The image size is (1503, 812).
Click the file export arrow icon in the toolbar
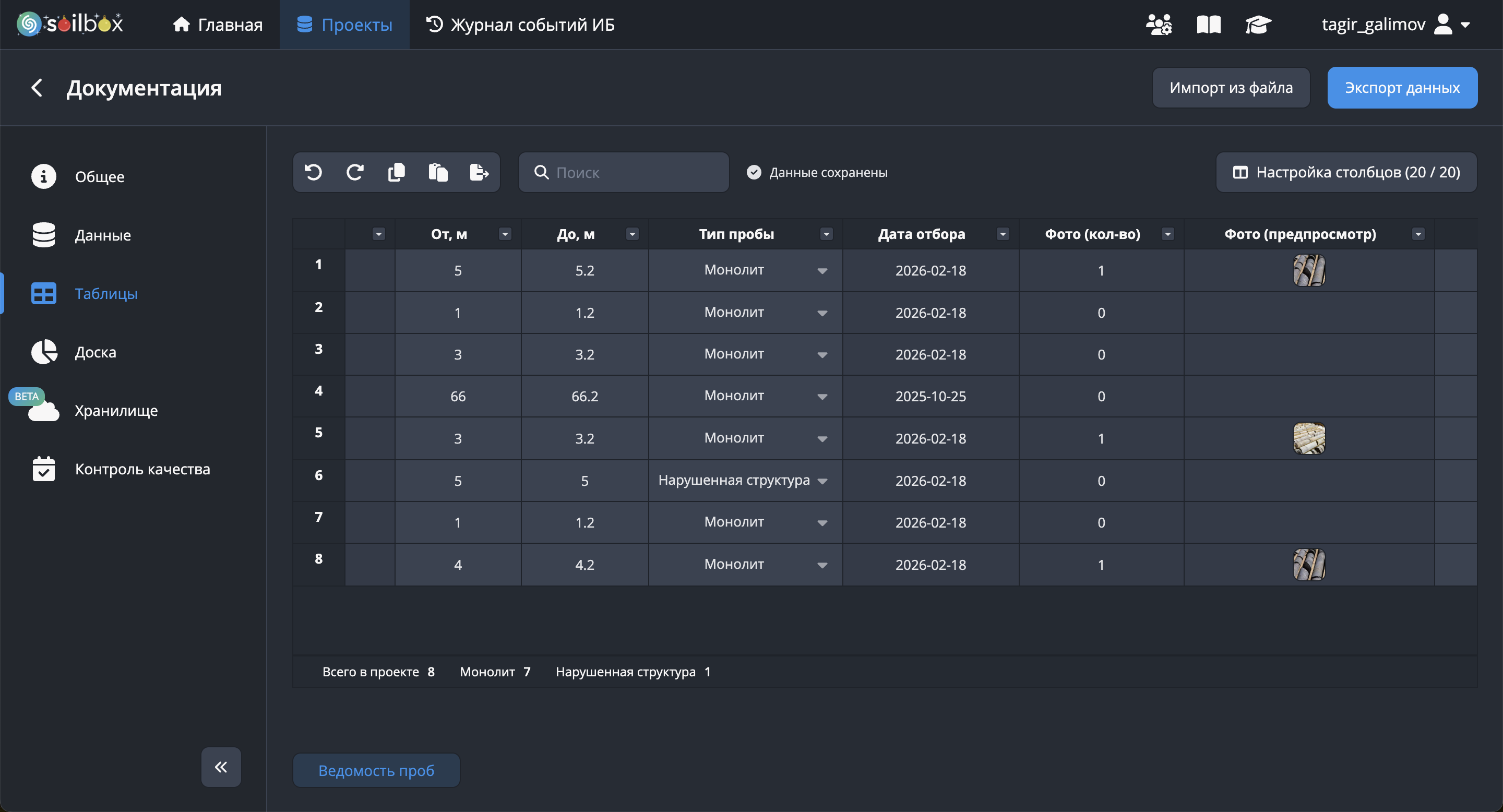pyautogui.click(x=479, y=172)
